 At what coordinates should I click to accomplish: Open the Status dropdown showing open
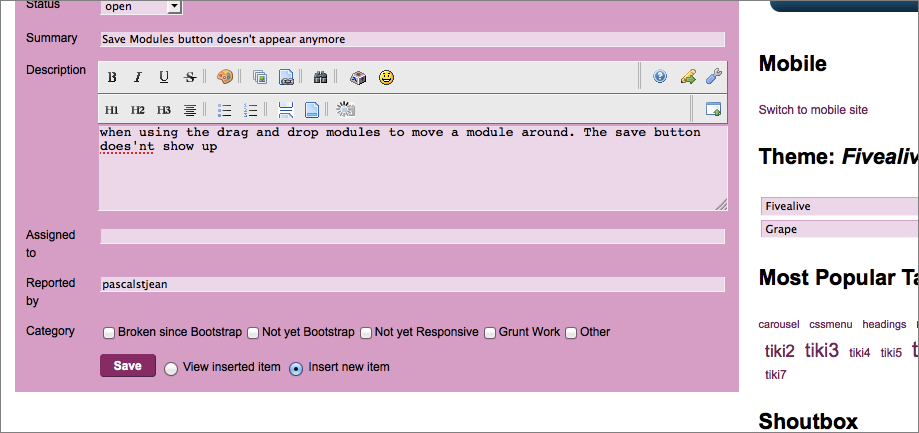141,7
